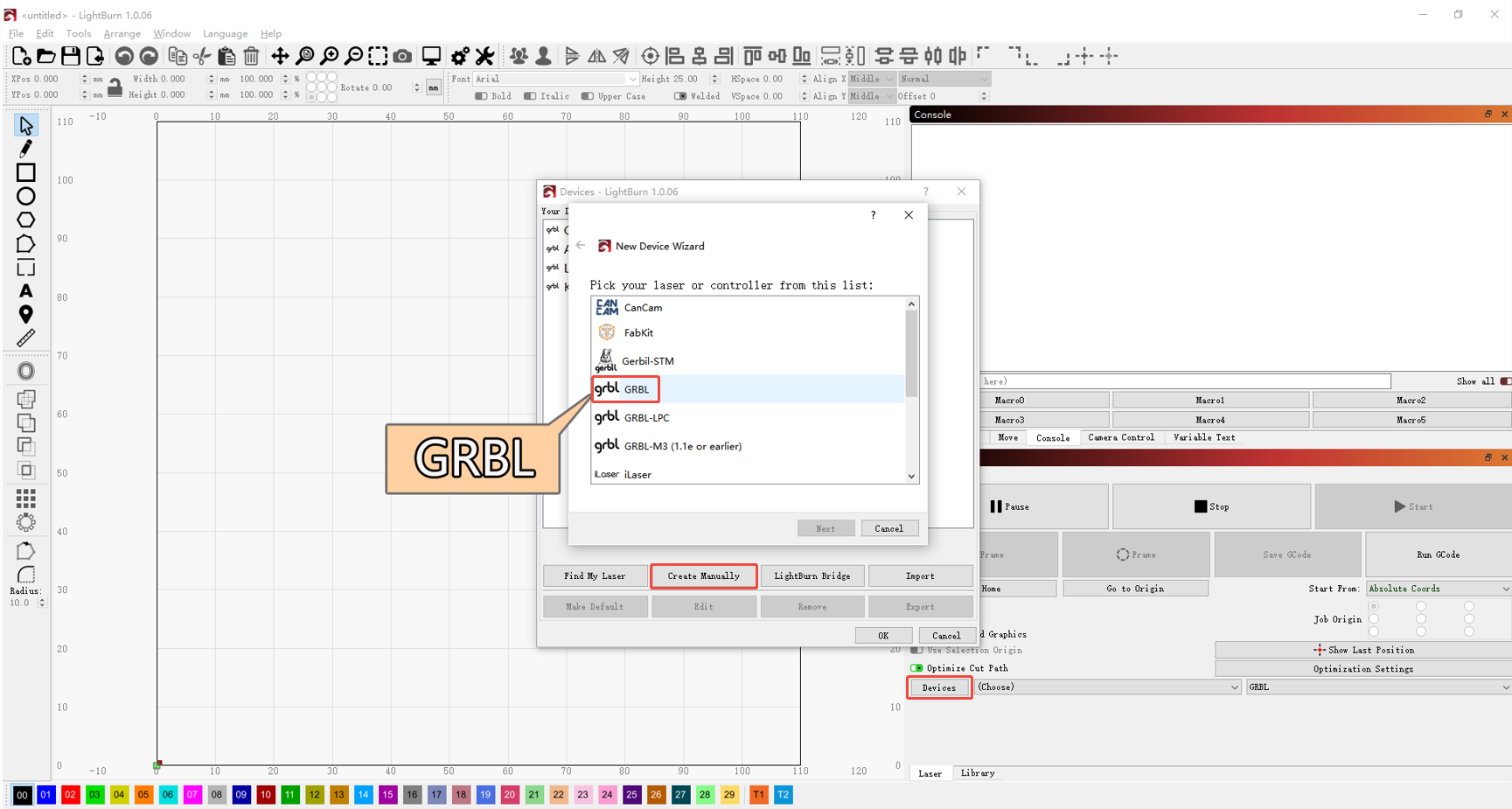This screenshot has height=809, width=1512.
Task: Click Create Manually in Devices dialog
Action: click(704, 575)
